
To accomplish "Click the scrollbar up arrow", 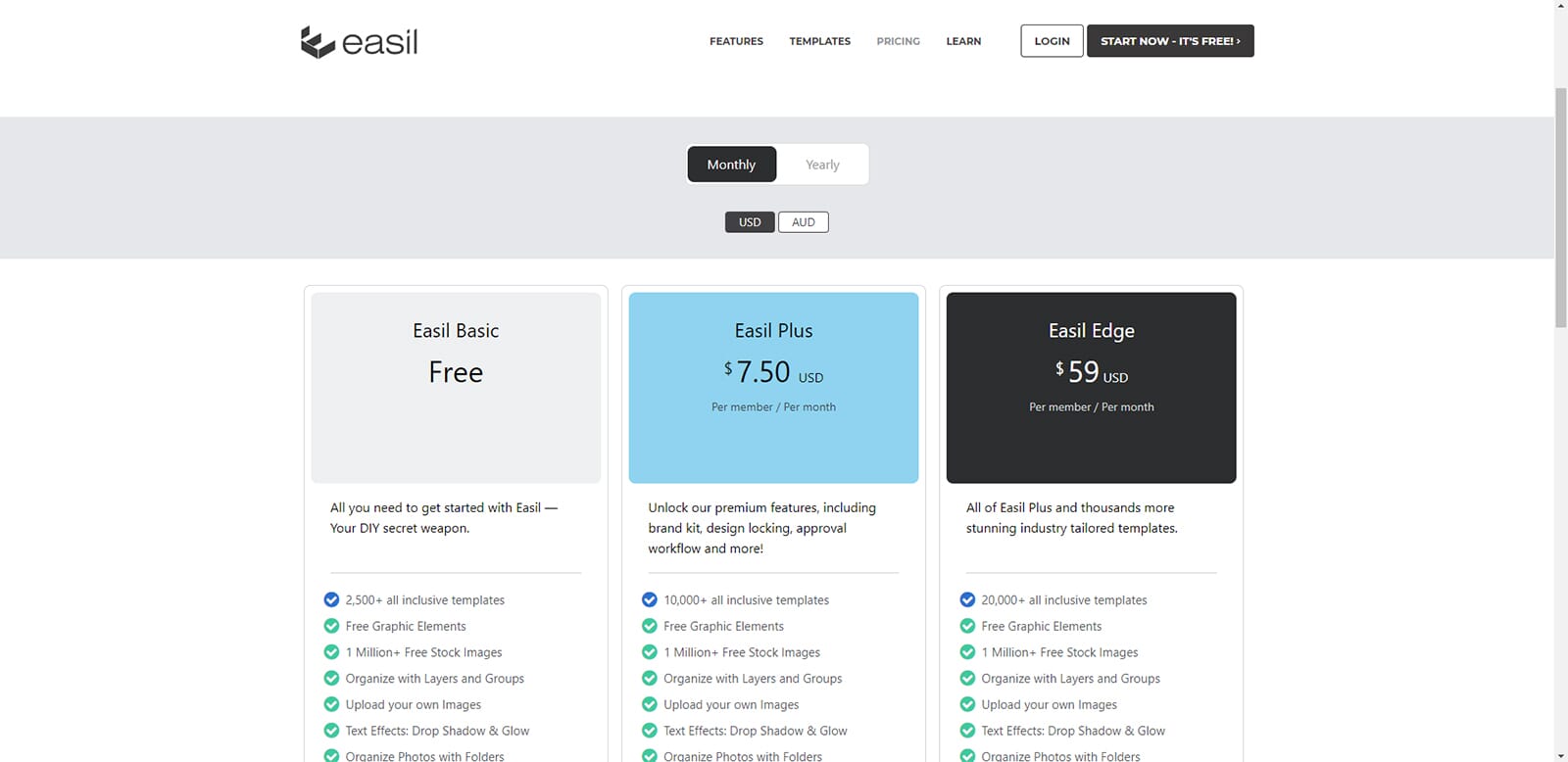I will (x=1561, y=6).
